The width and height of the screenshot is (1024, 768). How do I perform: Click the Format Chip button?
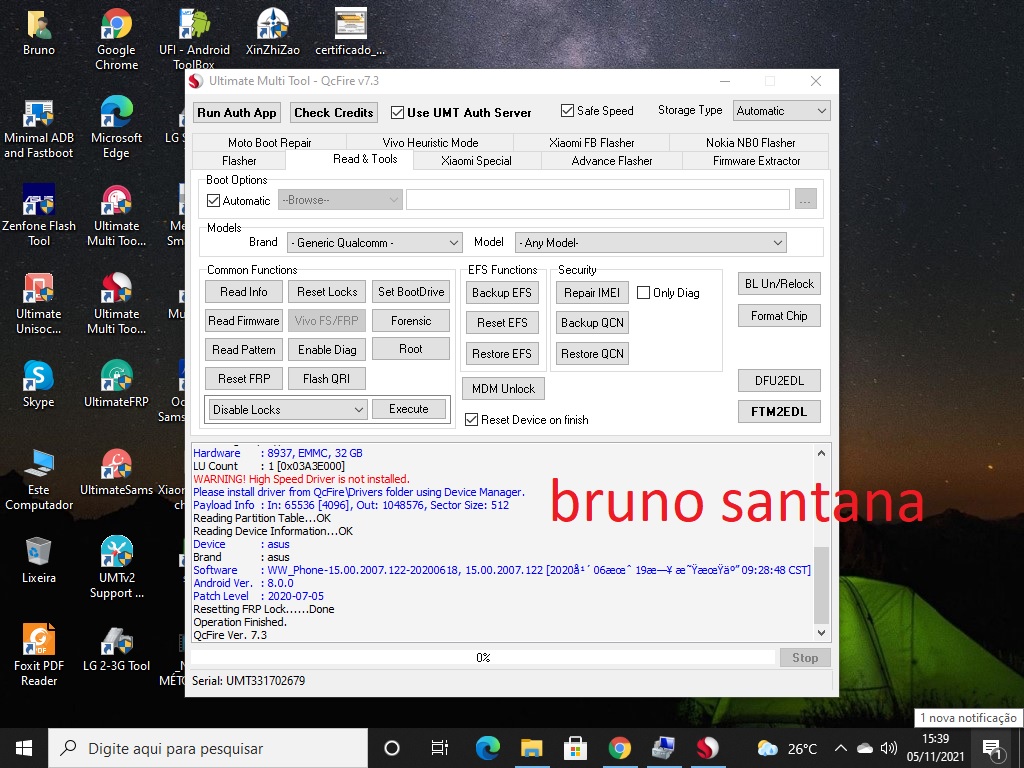[x=779, y=316]
